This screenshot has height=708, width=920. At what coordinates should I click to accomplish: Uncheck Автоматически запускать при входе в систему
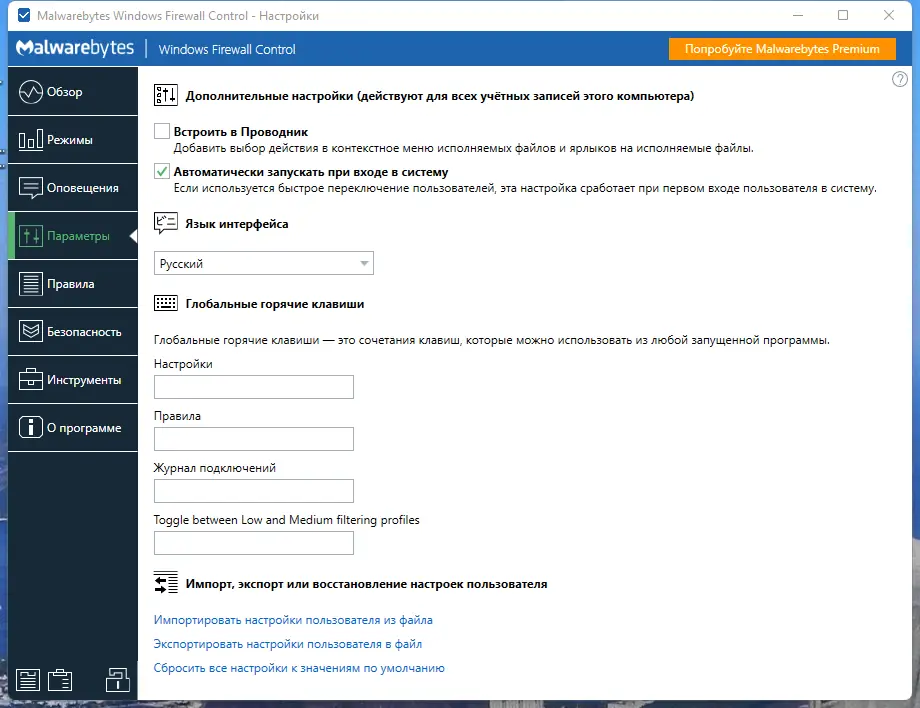(x=162, y=171)
